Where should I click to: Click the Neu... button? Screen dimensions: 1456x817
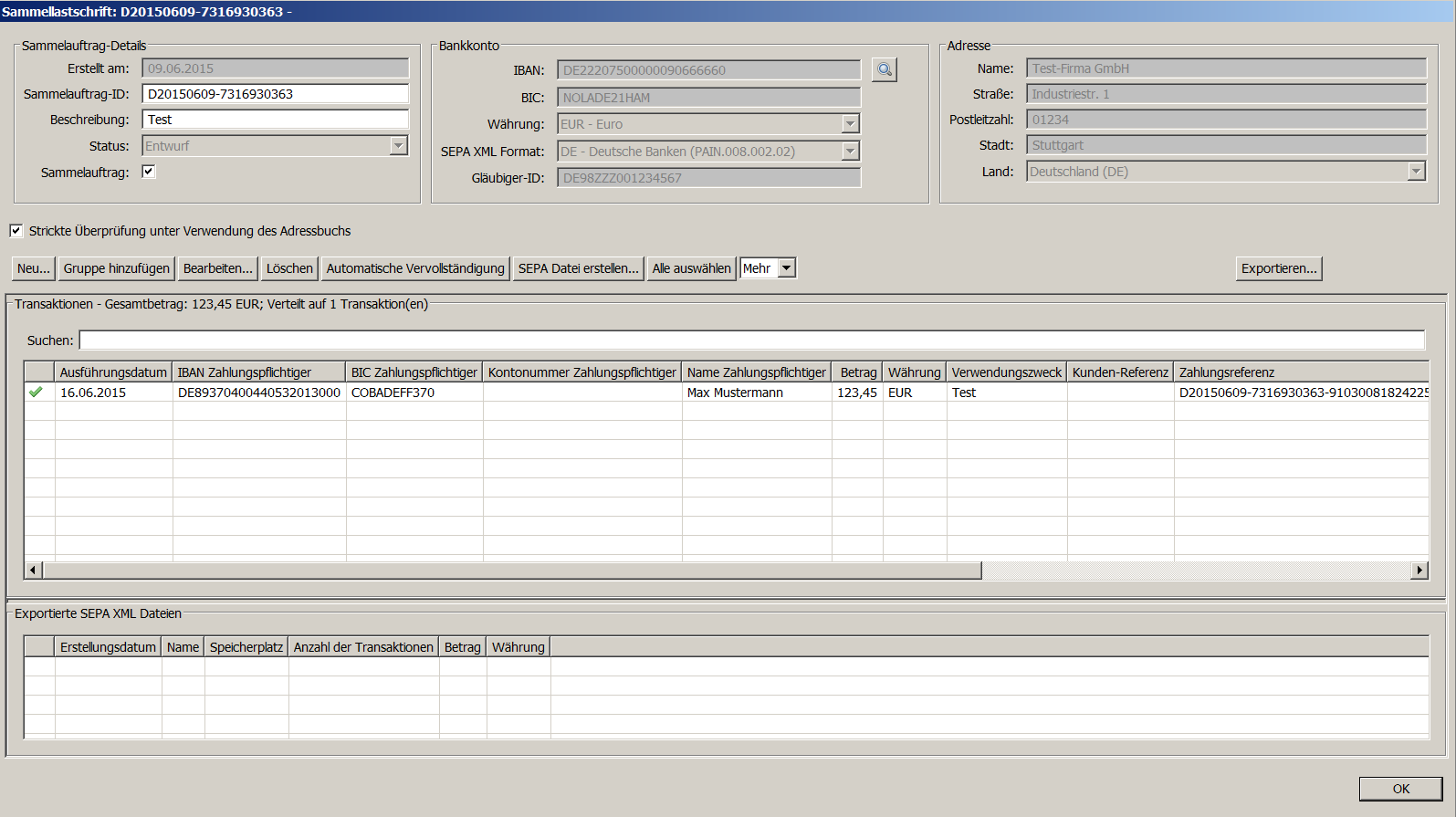click(x=34, y=268)
